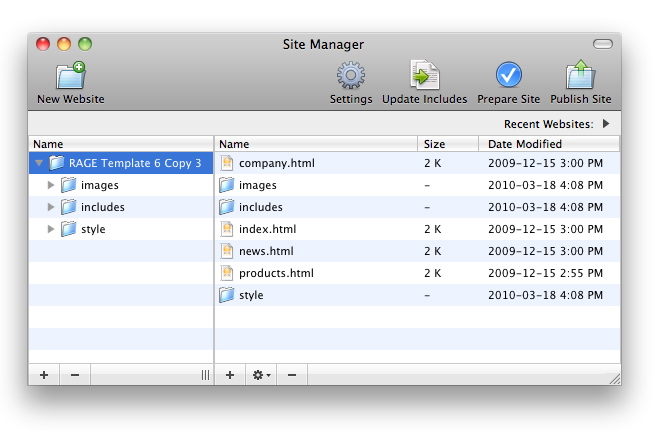659x438 pixels.
Task: Select the news.html file row
Action: (x=266, y=251)
